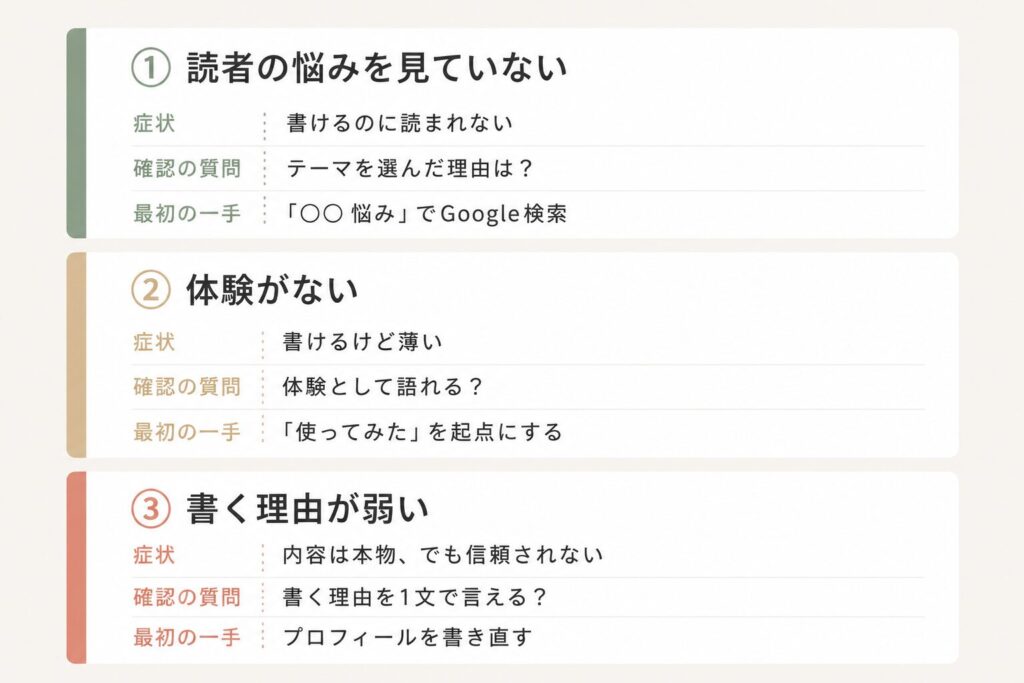Viewport: 1024px width, 683px height.
Task: Click the tan accent bar of card two
Action: coord(76,355)
